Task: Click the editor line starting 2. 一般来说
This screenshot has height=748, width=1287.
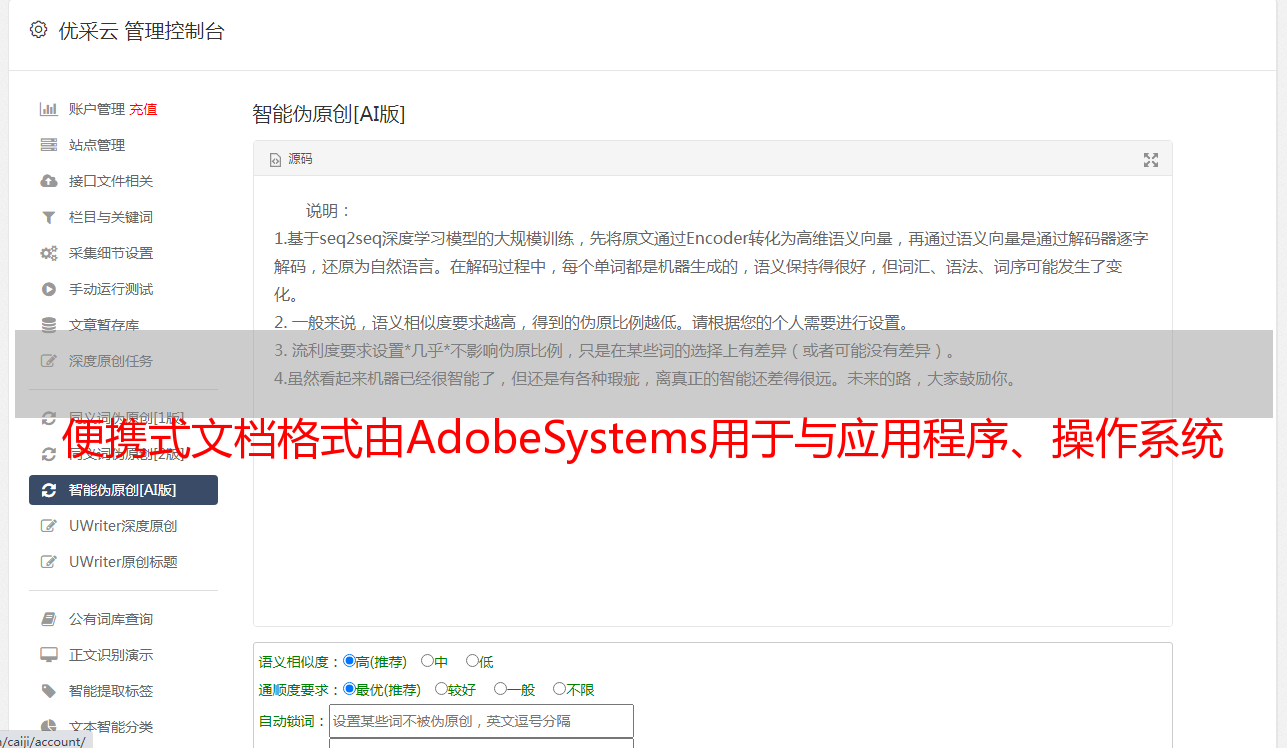Action: [x=592, y=323]
